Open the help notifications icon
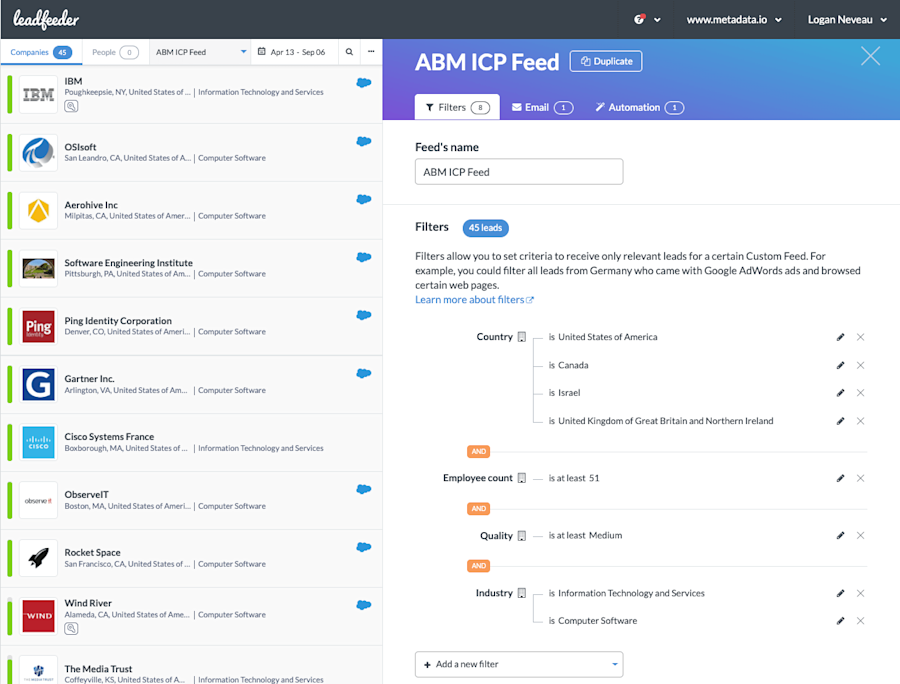The height and width of the screenshot is (684, 900). click(639, 20)
